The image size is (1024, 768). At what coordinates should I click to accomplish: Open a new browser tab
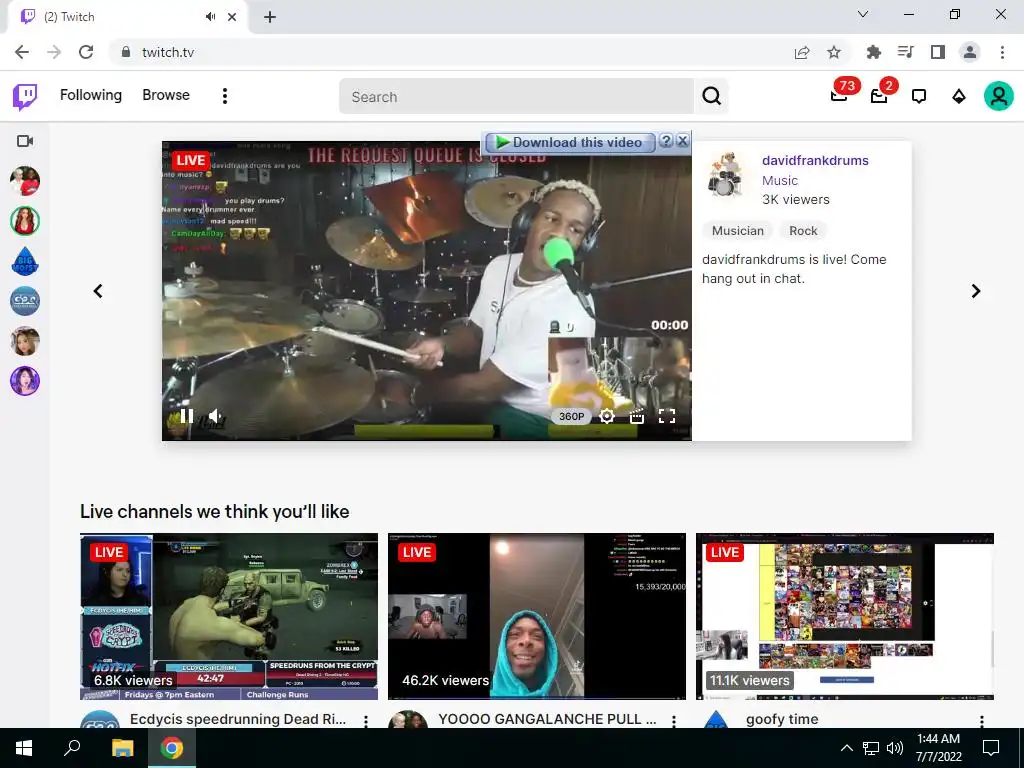(270, 17)
